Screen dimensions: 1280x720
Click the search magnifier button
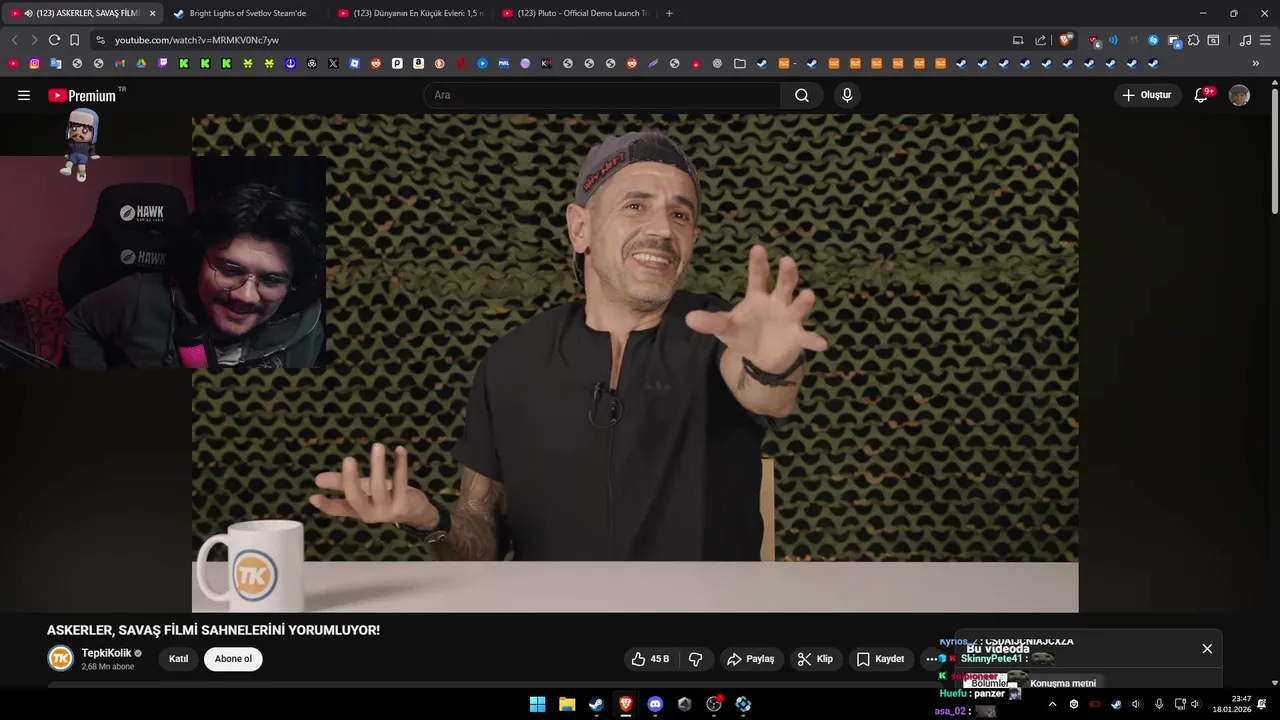(x=802, y=95)
